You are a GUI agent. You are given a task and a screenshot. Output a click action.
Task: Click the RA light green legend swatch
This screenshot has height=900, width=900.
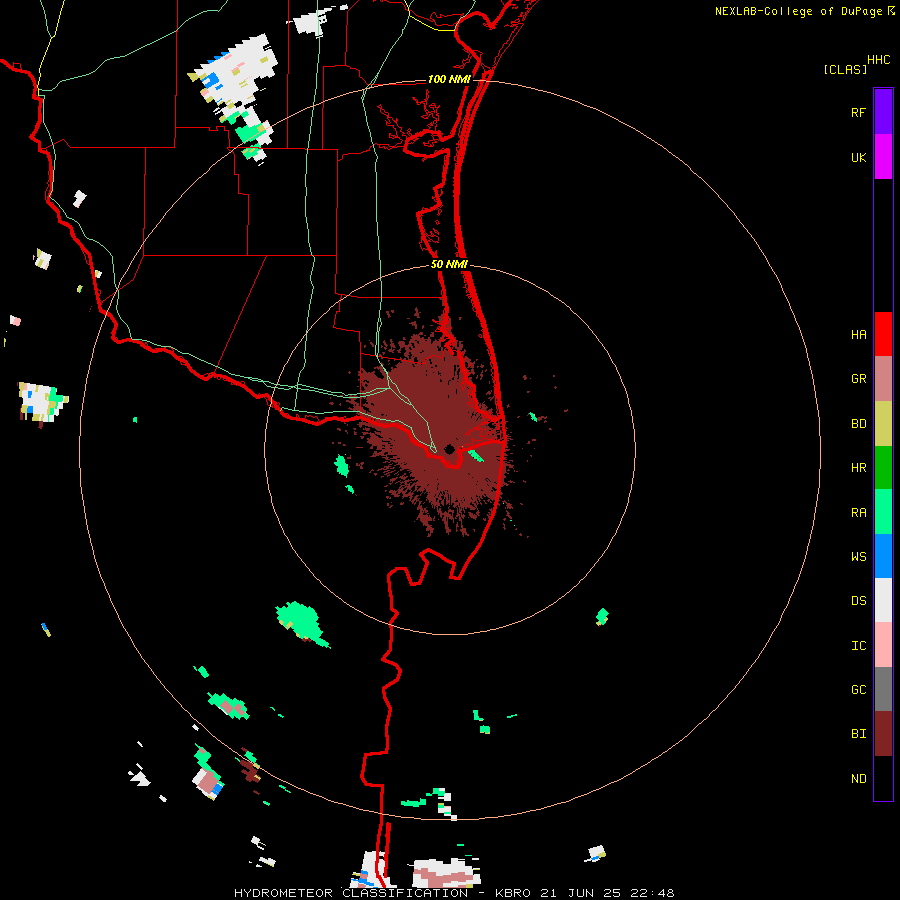[883, 512]
